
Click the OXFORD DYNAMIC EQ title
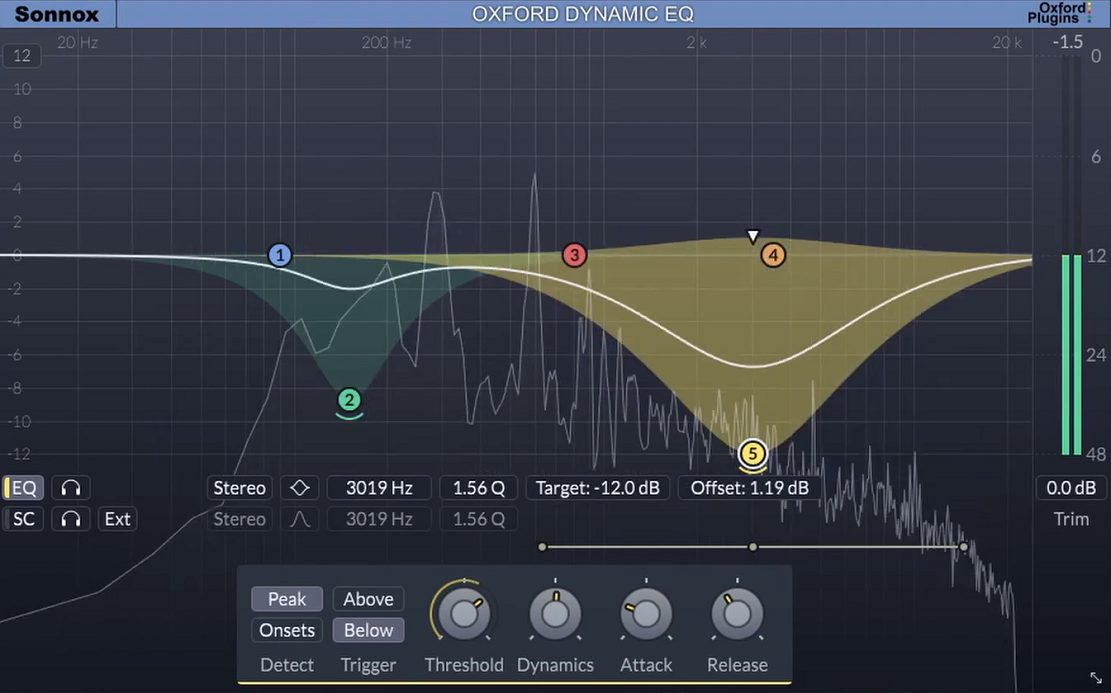pos(582,14)
